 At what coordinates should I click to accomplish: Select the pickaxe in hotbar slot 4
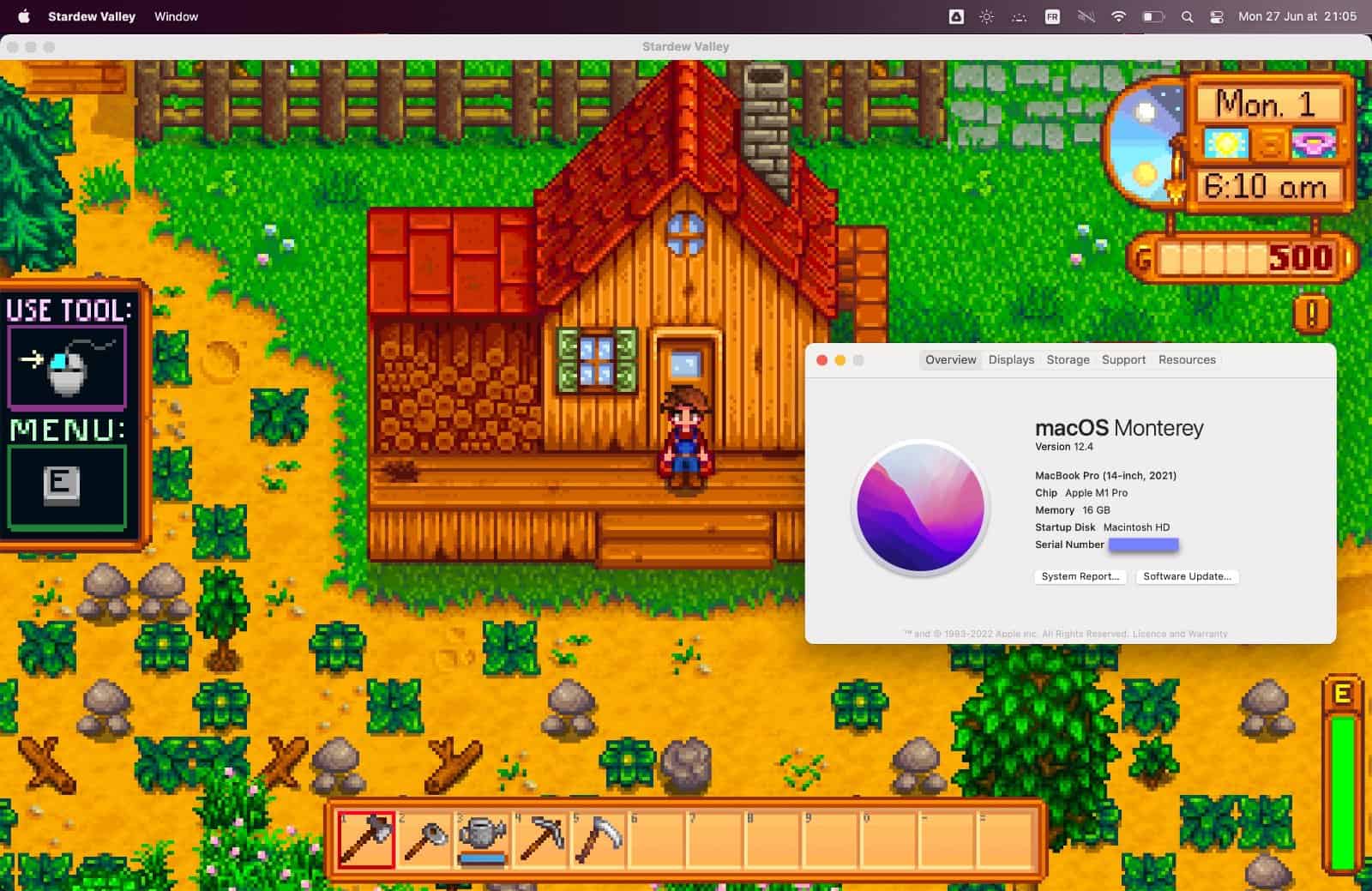pos(541,840)
